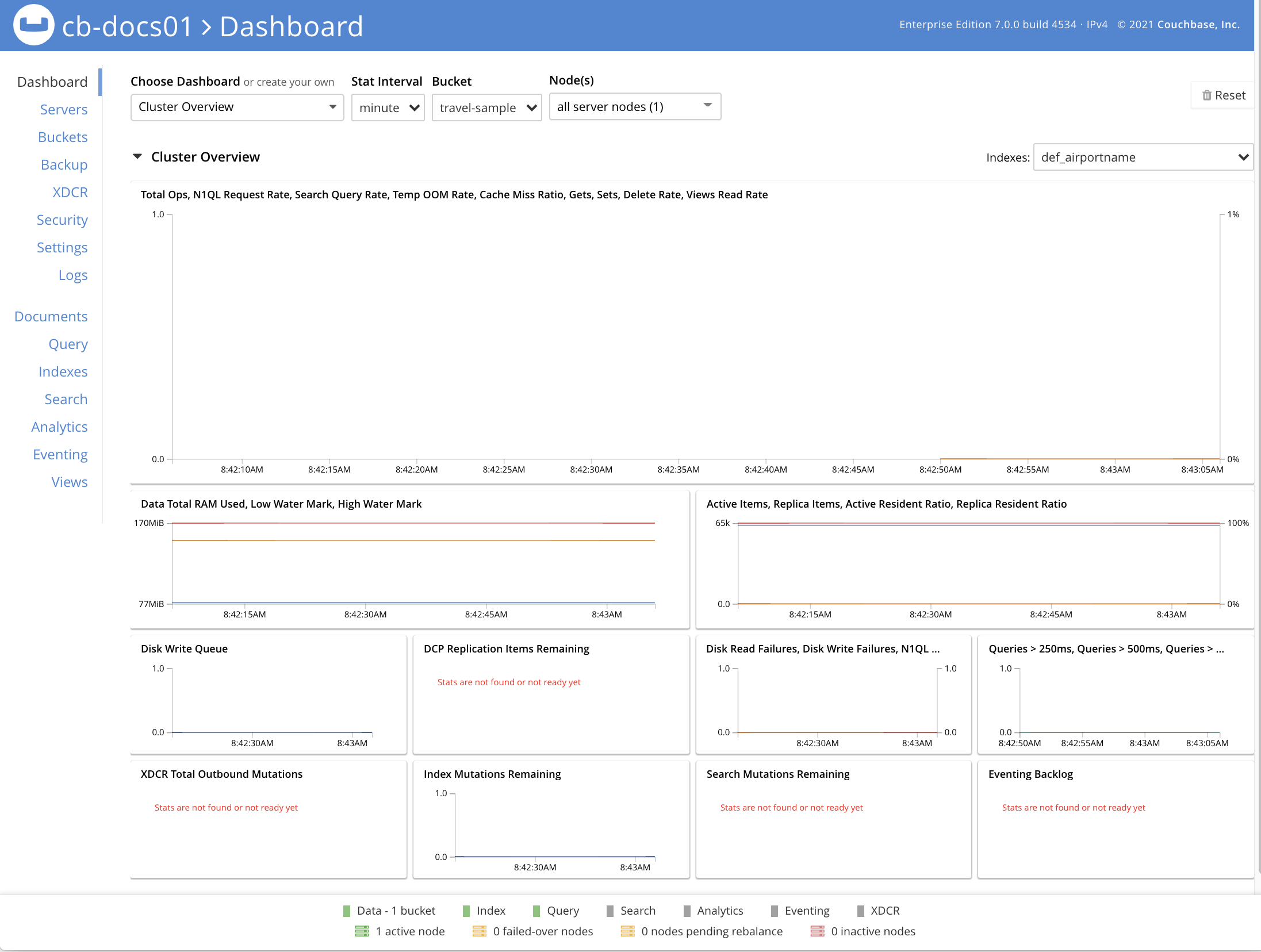Open the Documents page from the sidebar
The height and width of the screenshot is (952, 1261).
[x=51, y=316]
